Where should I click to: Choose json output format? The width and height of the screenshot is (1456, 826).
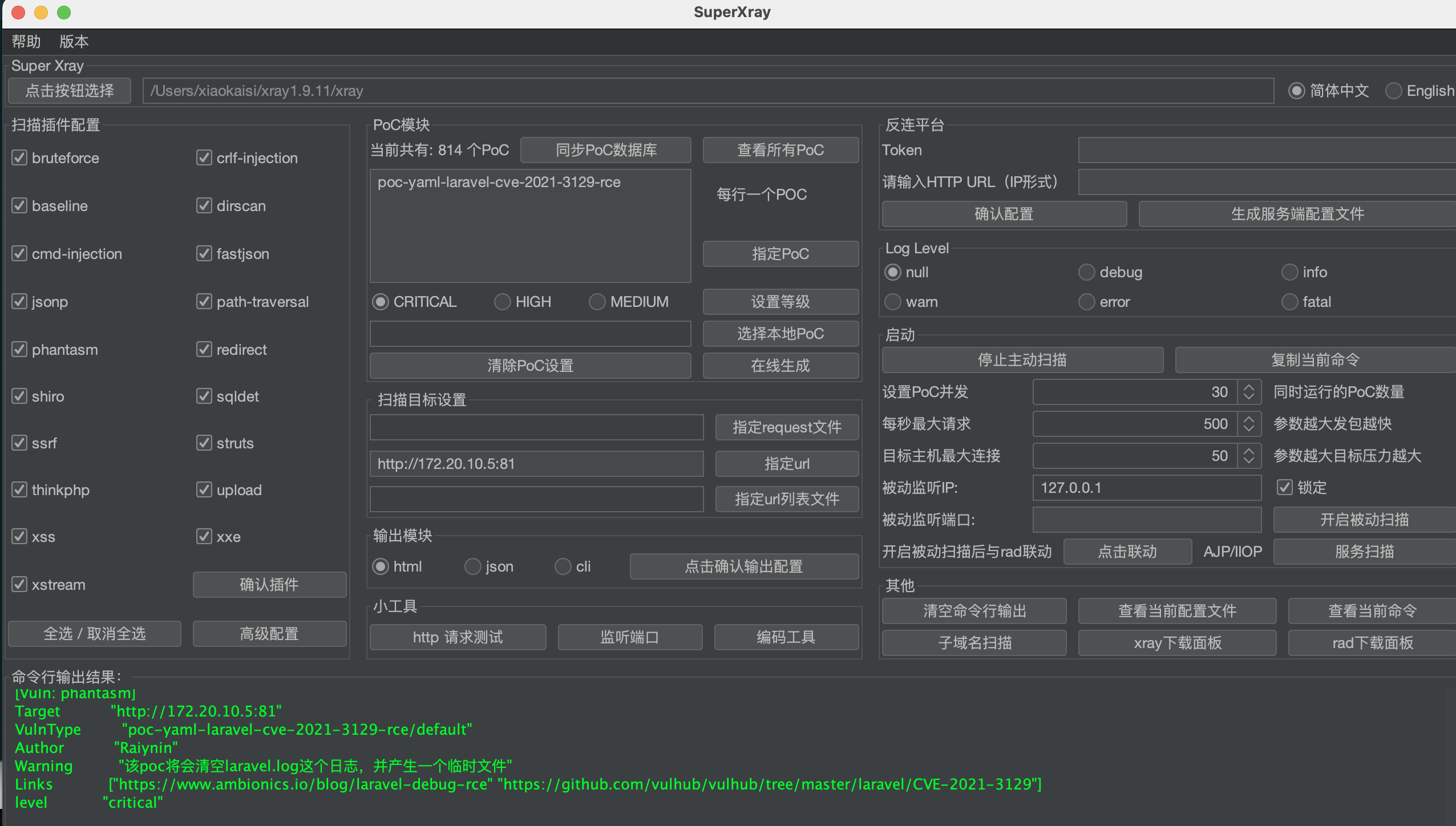472,566
